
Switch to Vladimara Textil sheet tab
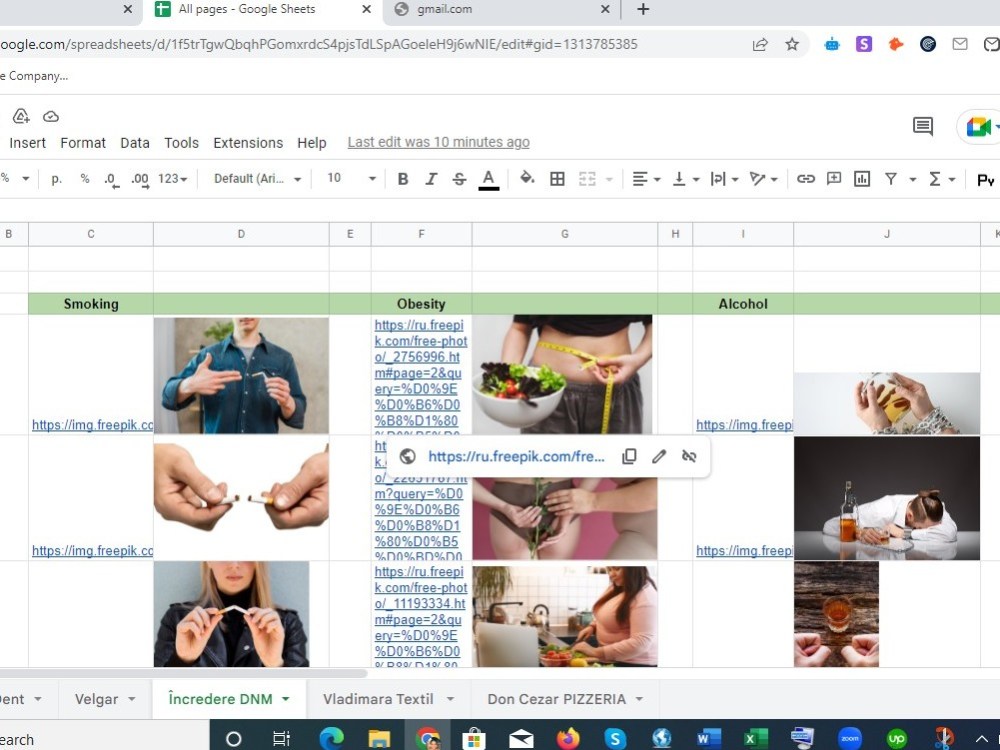click(378, 699)
